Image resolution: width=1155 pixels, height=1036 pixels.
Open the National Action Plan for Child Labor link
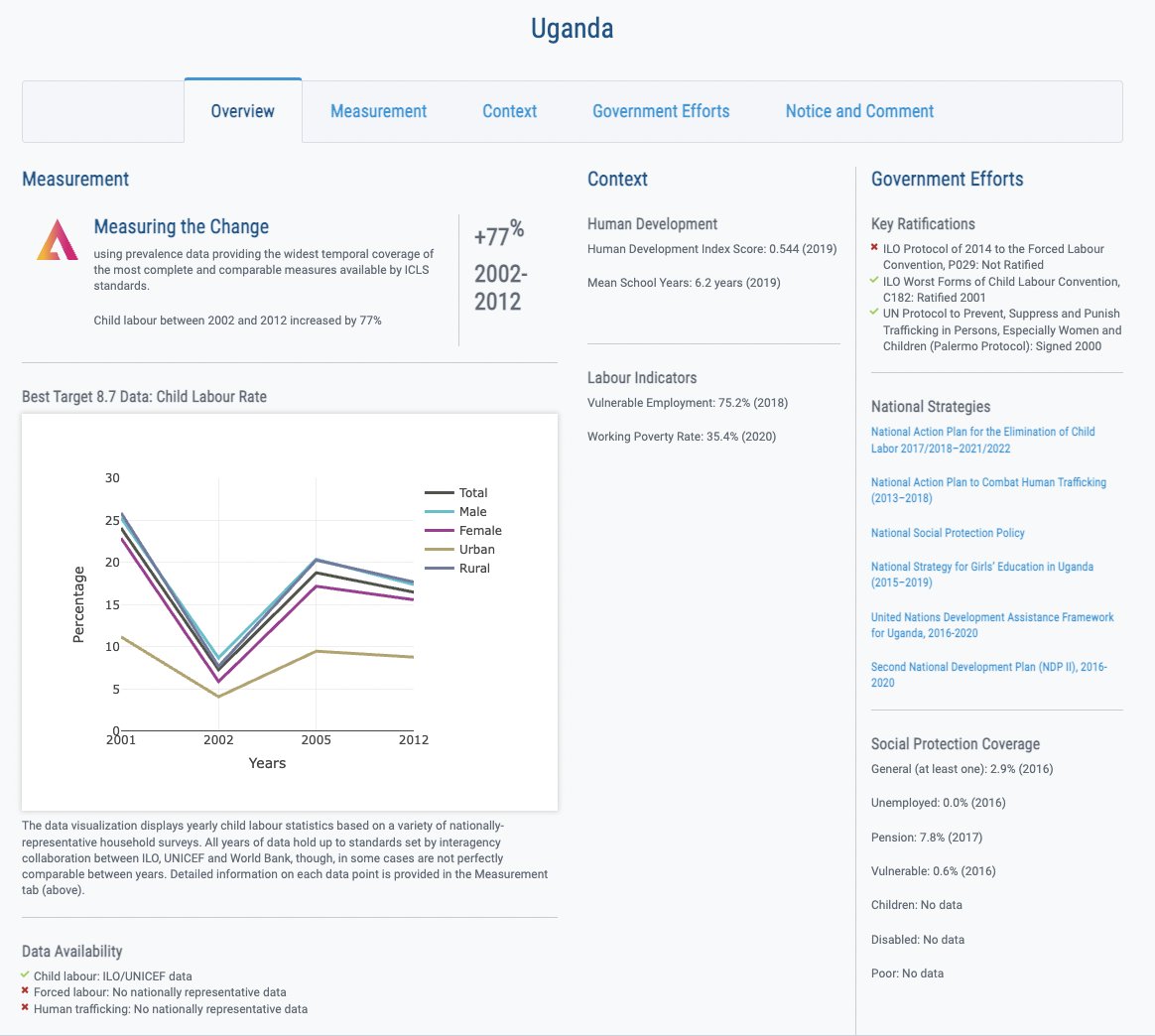pos(982,439)
